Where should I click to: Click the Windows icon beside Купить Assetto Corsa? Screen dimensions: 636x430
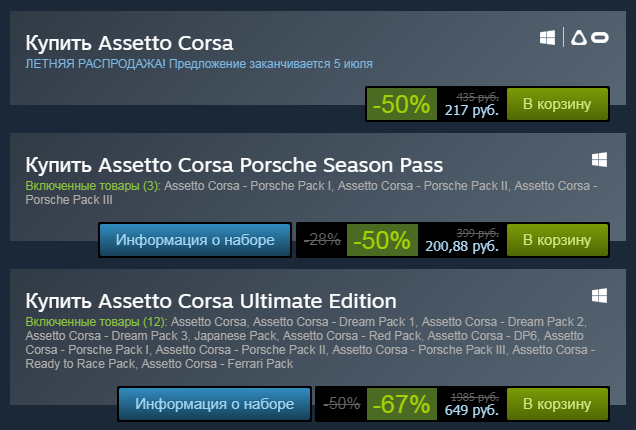pyautogui.click(x=547, y=38)
